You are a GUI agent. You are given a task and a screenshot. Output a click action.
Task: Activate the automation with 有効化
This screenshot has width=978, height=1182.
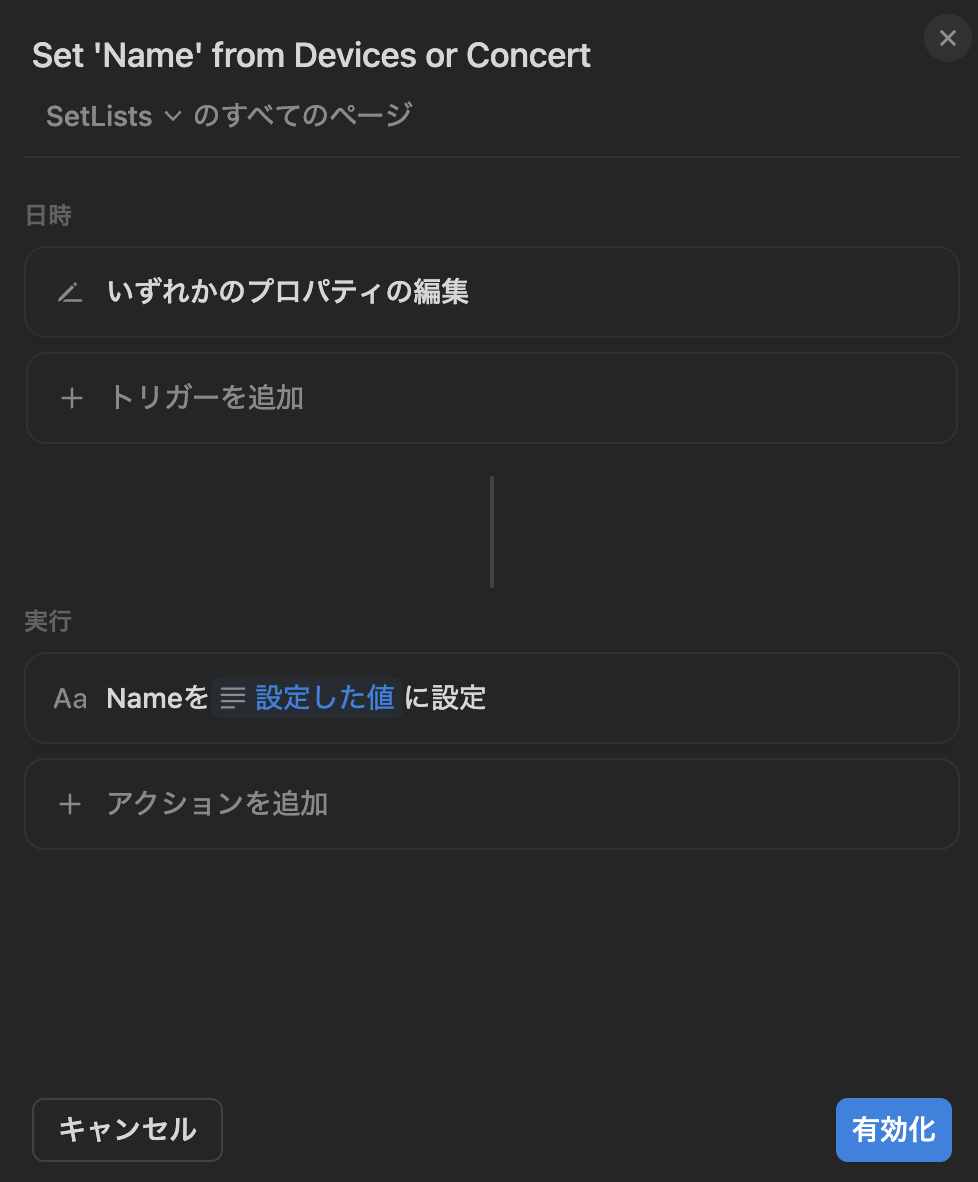pos(894,1129)
